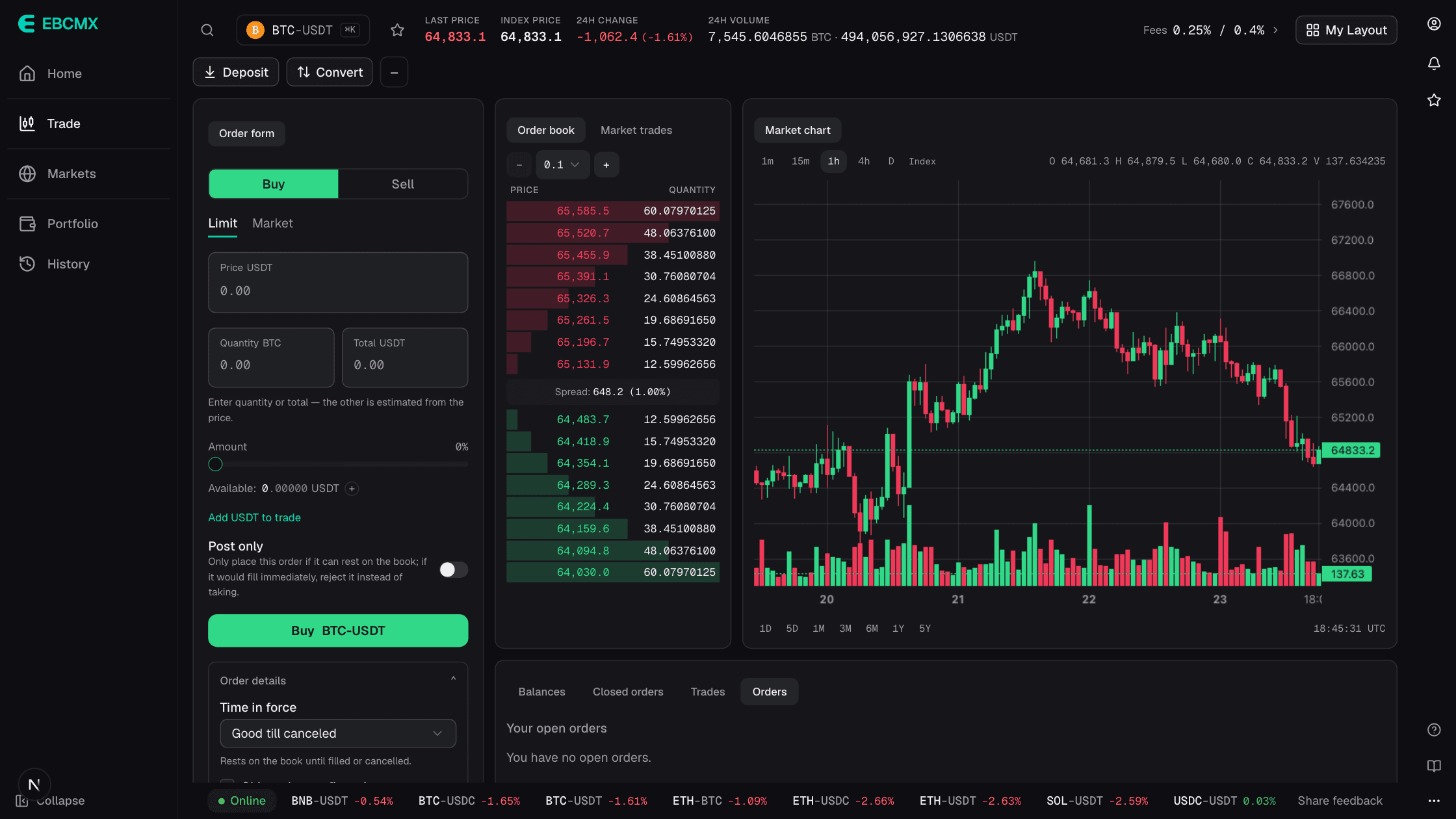1456x819 pixels.
Task: Click the Bitcoin coin icon in pair selector
Action: coord(255,30)
